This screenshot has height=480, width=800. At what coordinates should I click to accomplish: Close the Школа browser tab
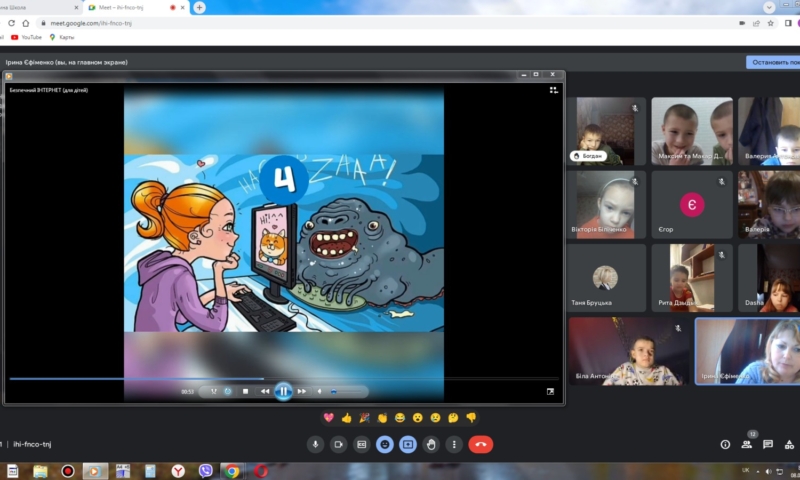click(77, 8)
